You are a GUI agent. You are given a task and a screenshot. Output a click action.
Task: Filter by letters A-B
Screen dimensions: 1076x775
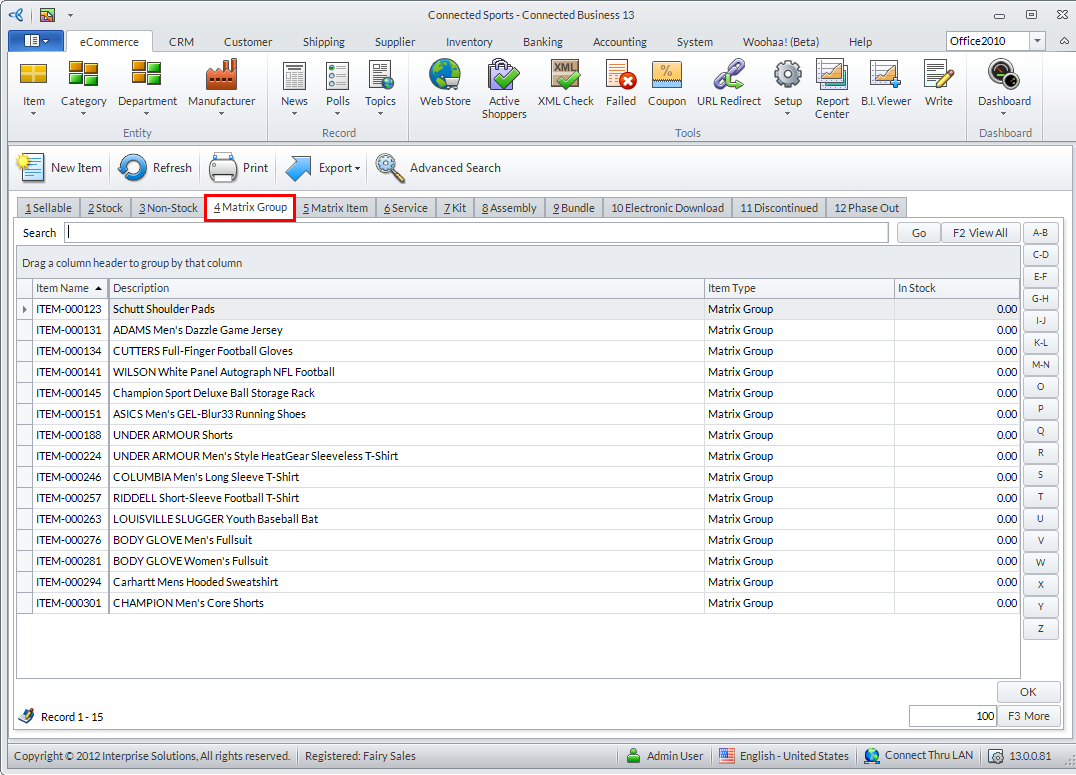tap(1040, 232)
